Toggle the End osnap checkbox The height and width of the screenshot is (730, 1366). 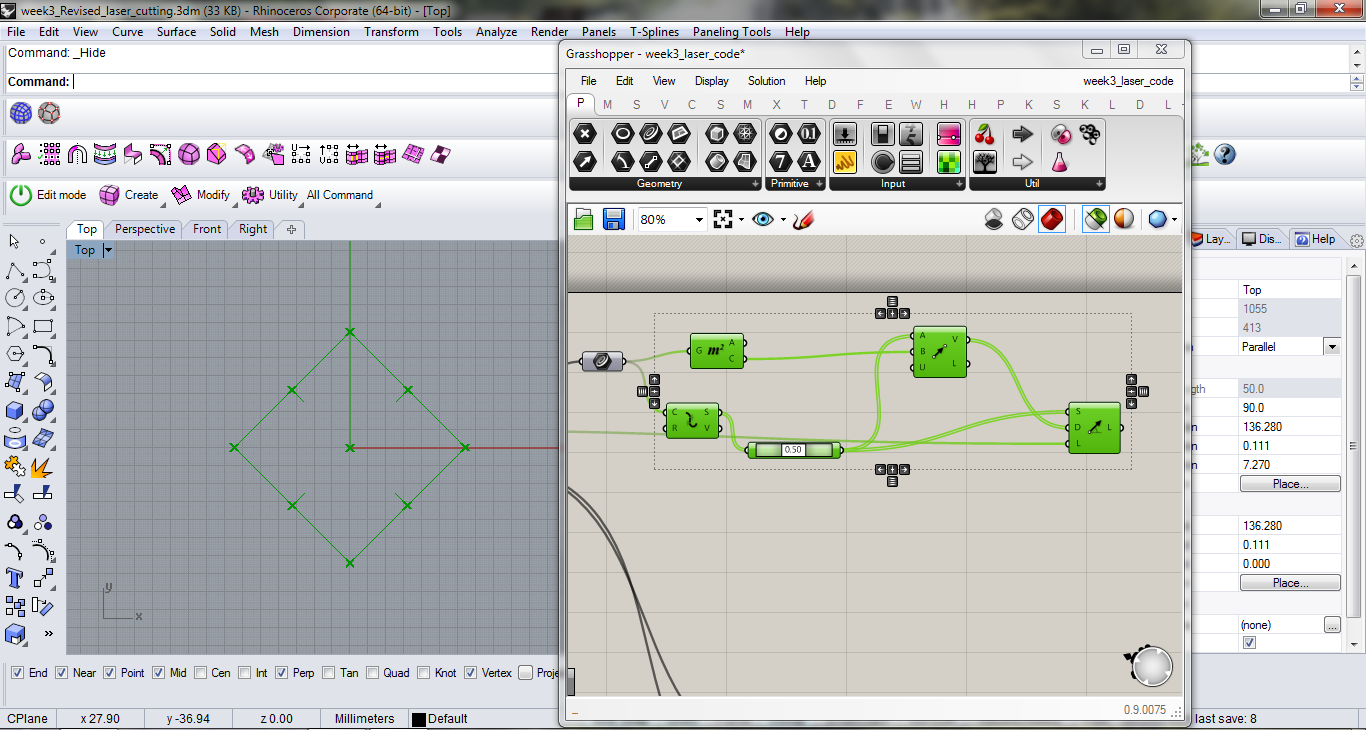(x=16, y=673)
